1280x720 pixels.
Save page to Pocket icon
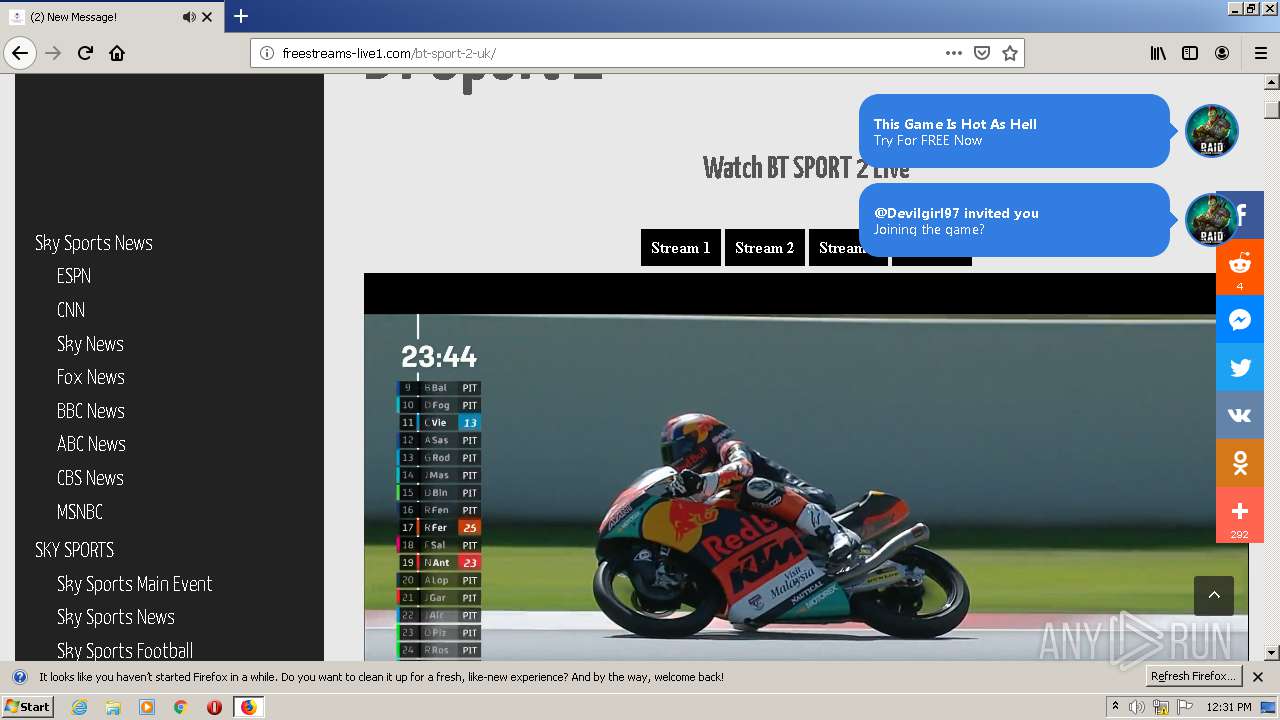coord(982,53)
